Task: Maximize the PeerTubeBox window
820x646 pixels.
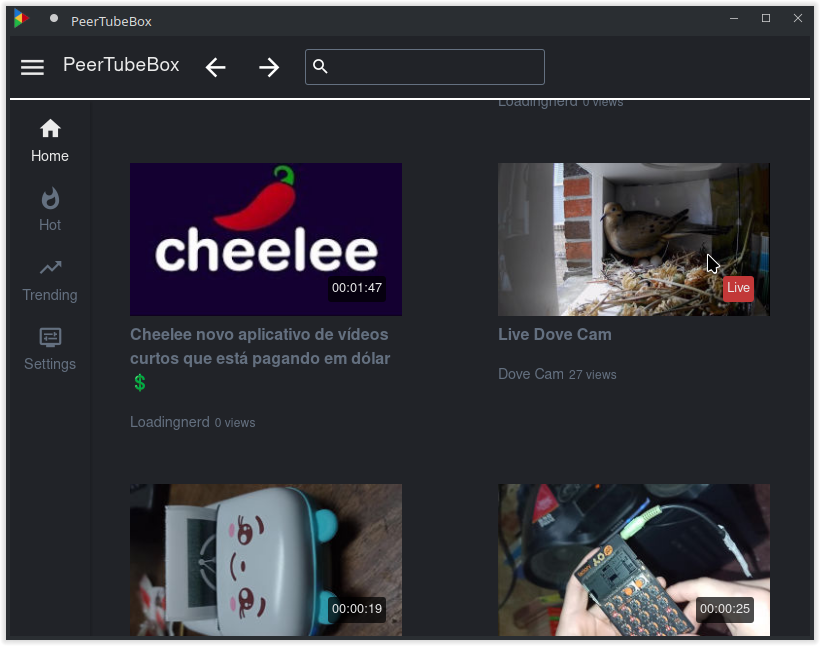Action: (x=766, y=18)
